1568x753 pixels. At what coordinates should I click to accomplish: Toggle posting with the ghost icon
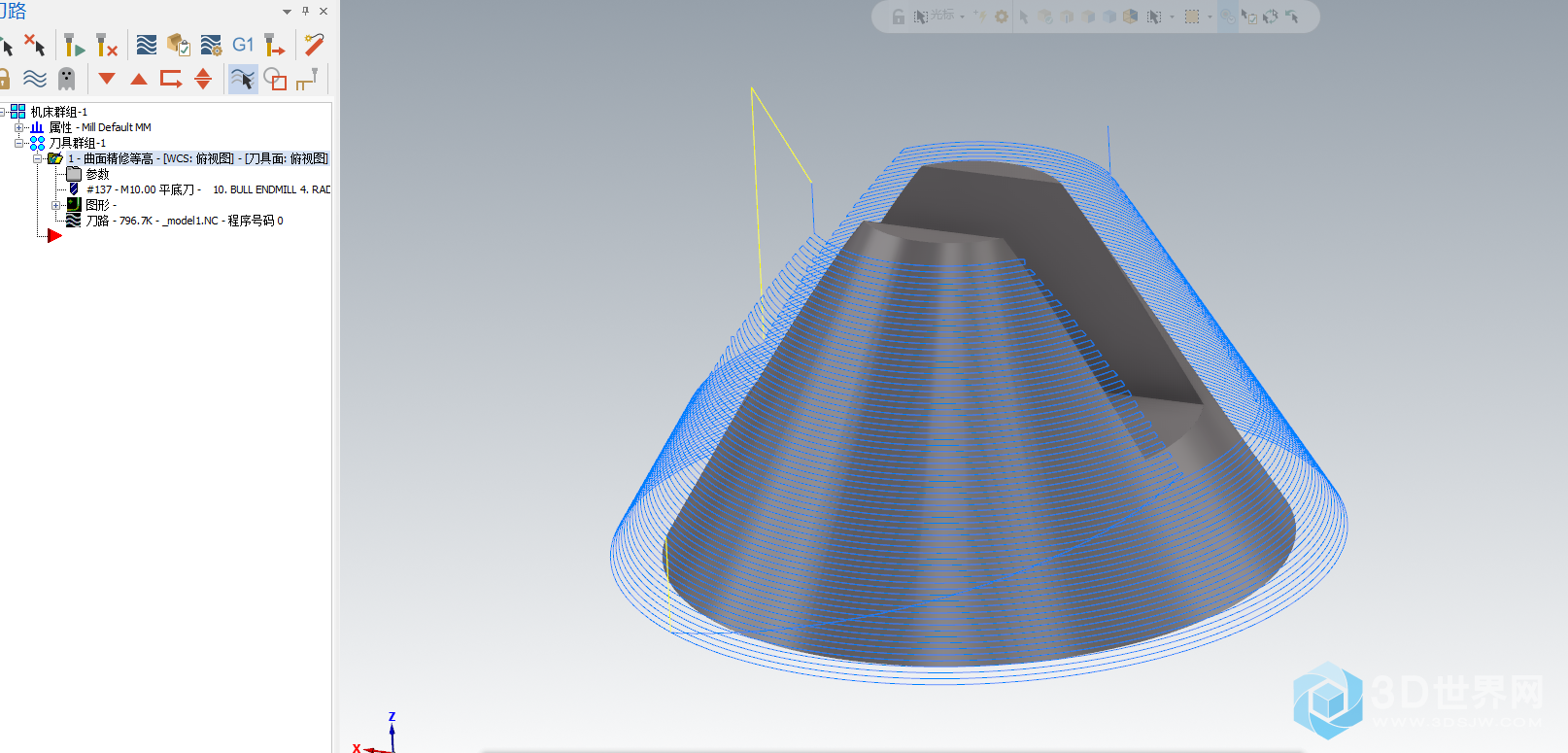(x=66, y=79)
